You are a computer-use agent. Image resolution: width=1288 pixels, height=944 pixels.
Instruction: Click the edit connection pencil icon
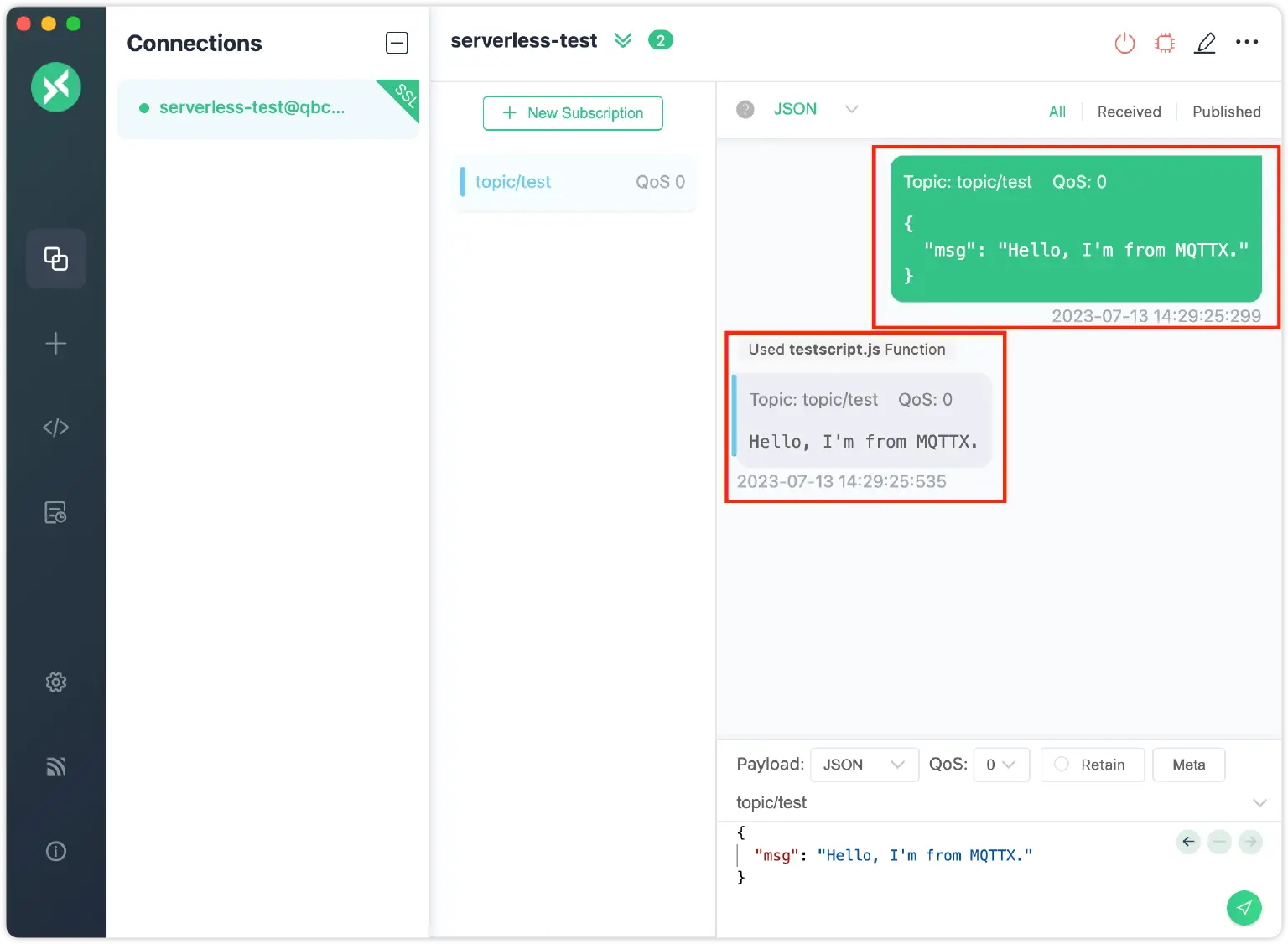pyautogui.click(x=1205, y=43)
